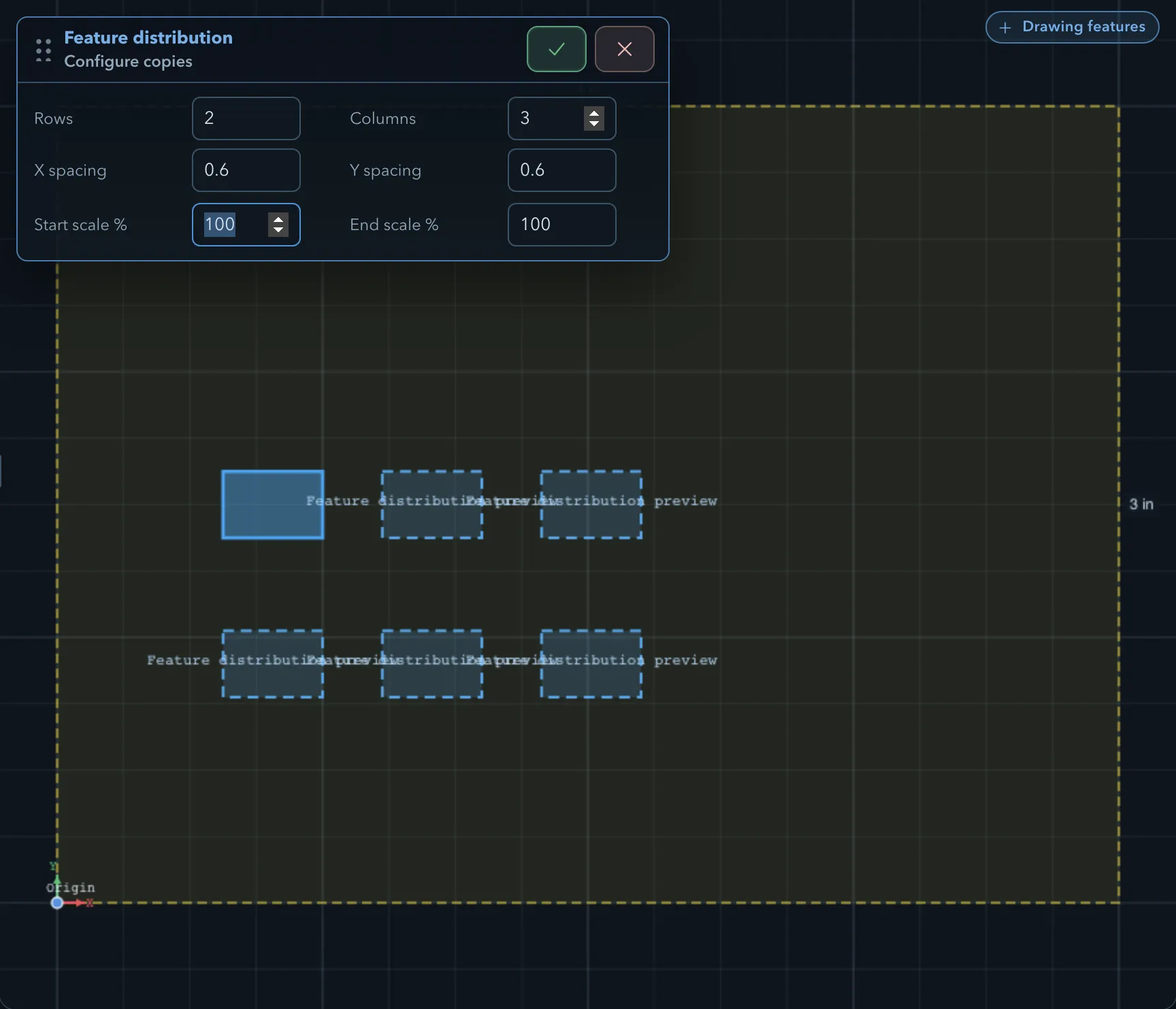
Task: Click the bottom-row left dashed preview copy
Action: click(272, 664)
